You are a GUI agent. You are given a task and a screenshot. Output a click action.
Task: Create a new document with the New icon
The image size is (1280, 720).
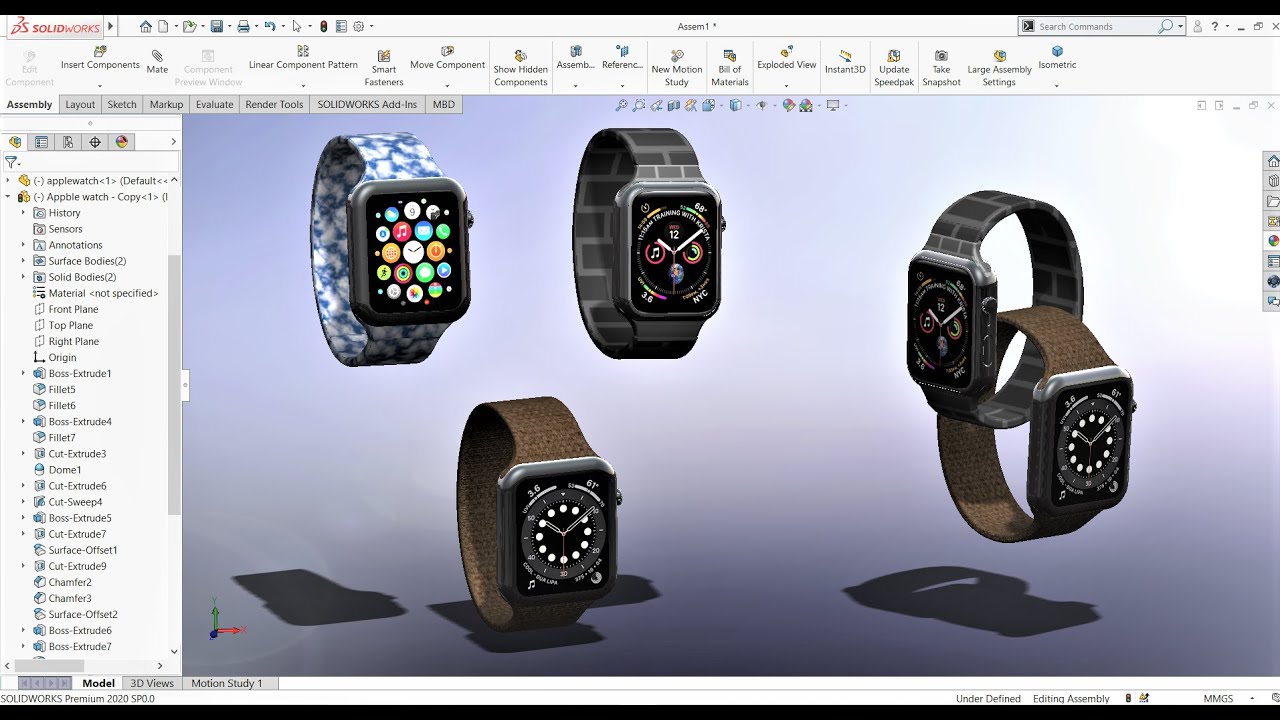coord(163,27)
